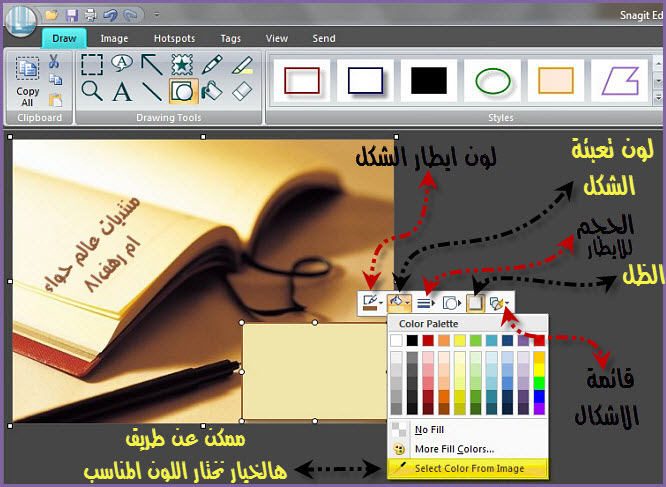Open the fill color dropdown
The width and height of the screenshot is (666, 487).
(410, 301)
